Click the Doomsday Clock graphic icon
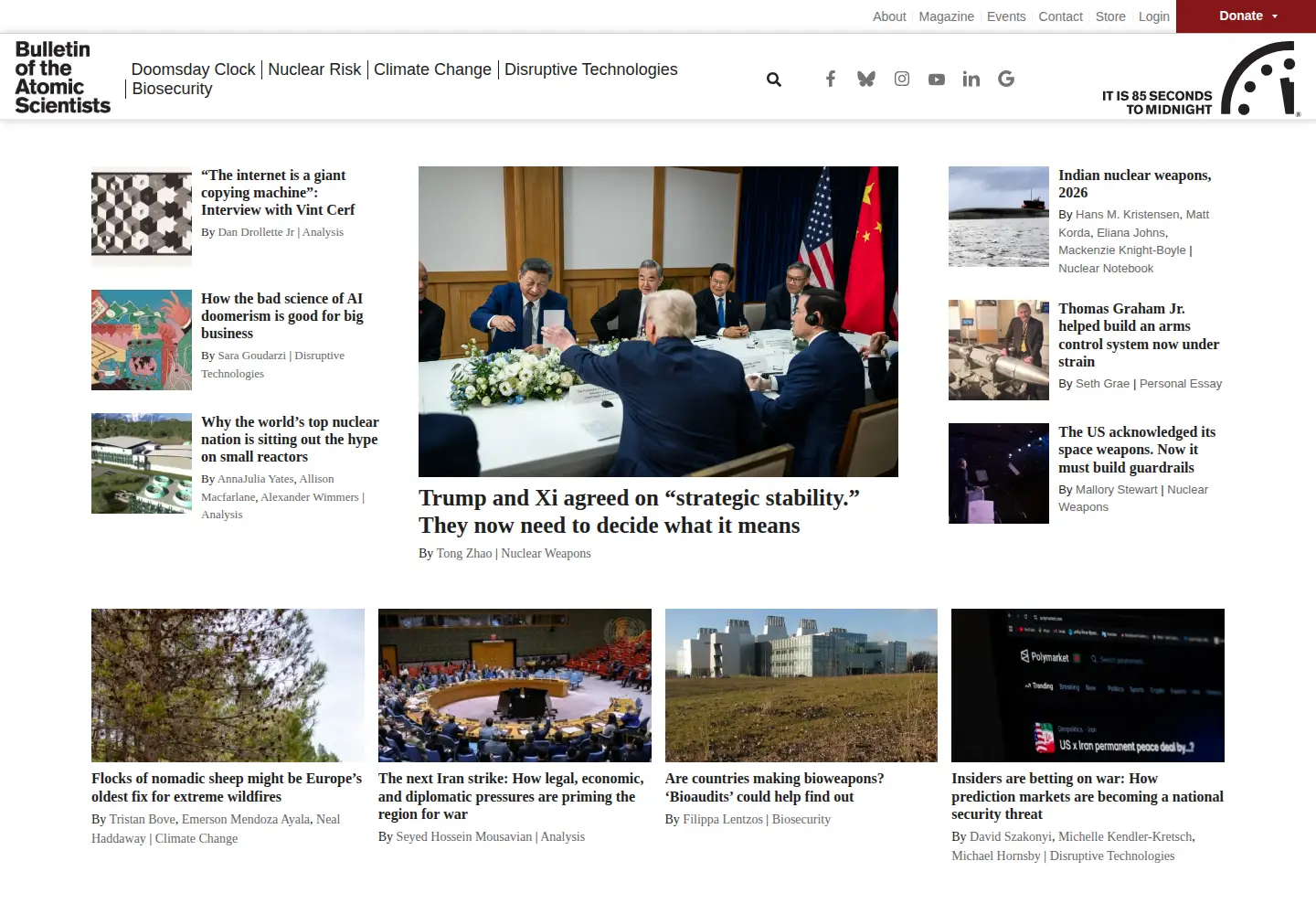 click(x=1260, y=79)
